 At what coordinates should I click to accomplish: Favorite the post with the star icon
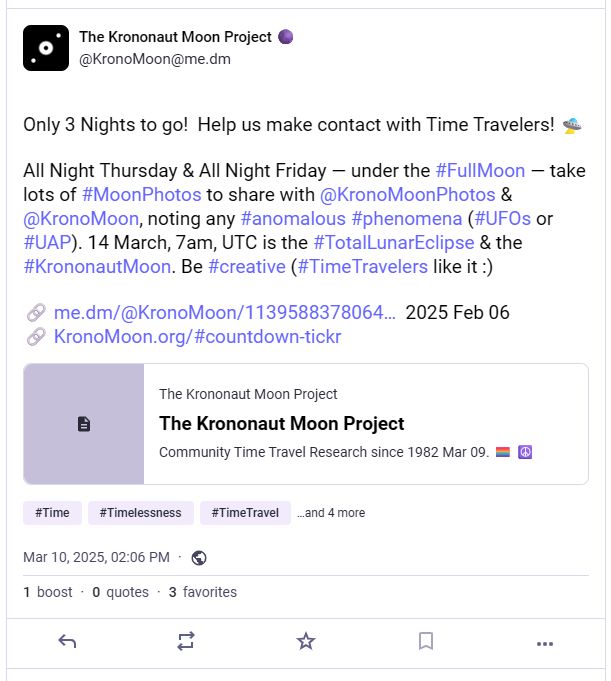(x=306, y=642)
